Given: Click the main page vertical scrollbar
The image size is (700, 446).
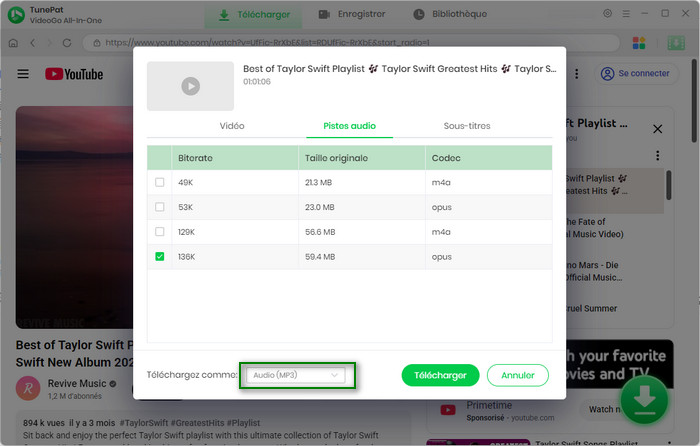Looking at the screenshot, I should [694, 101].
